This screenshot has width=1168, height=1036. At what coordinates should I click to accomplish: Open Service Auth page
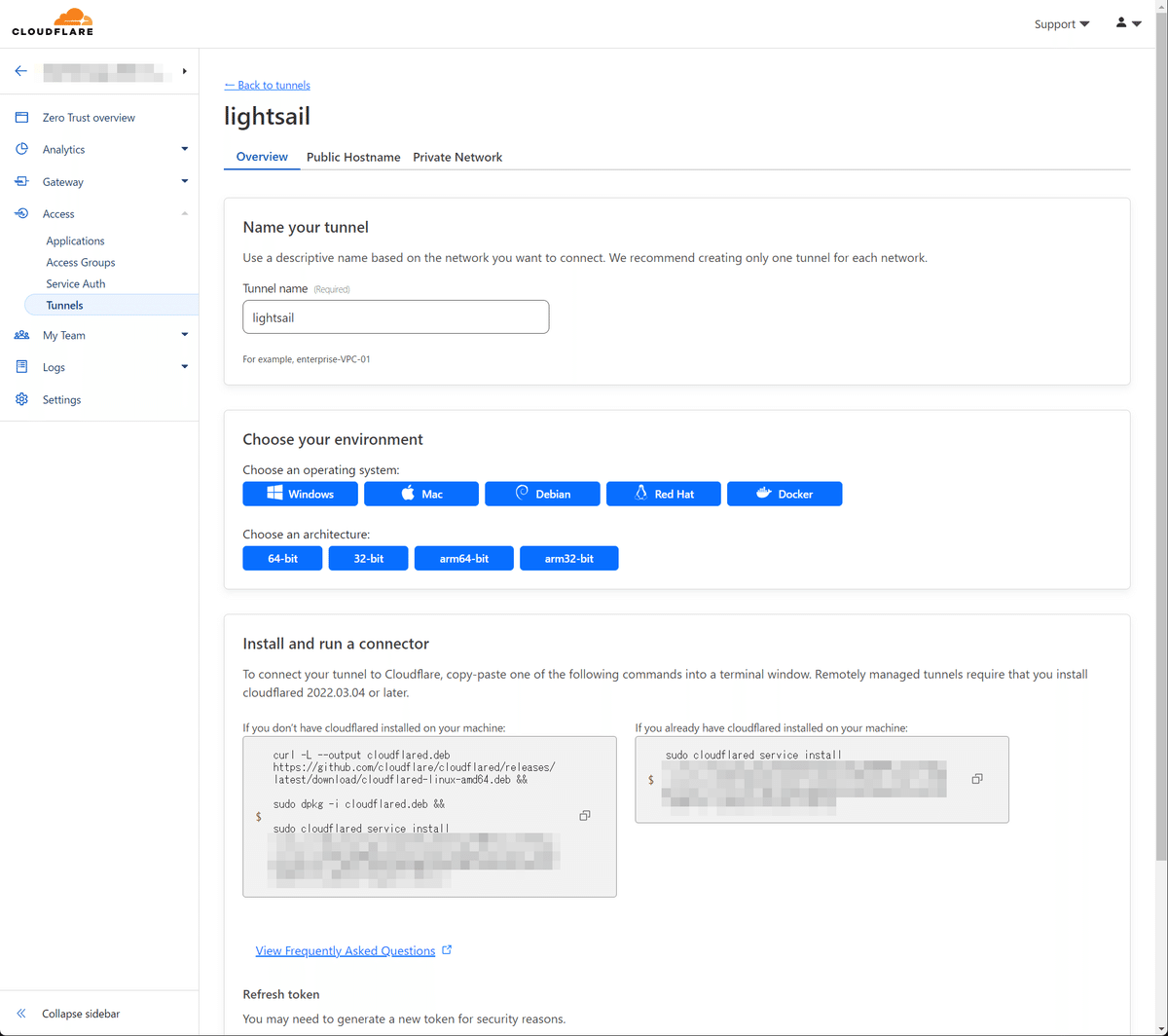(x=76, y=284)
